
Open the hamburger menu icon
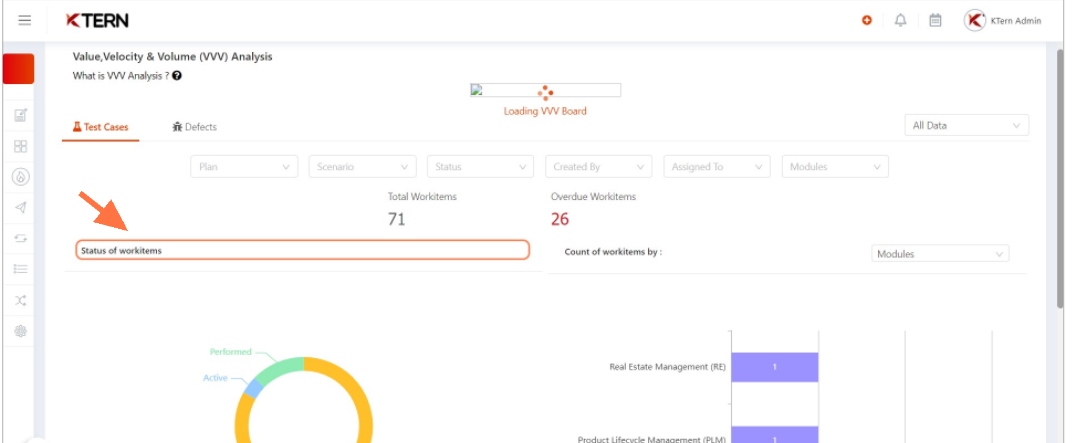[x=25, y=21]
